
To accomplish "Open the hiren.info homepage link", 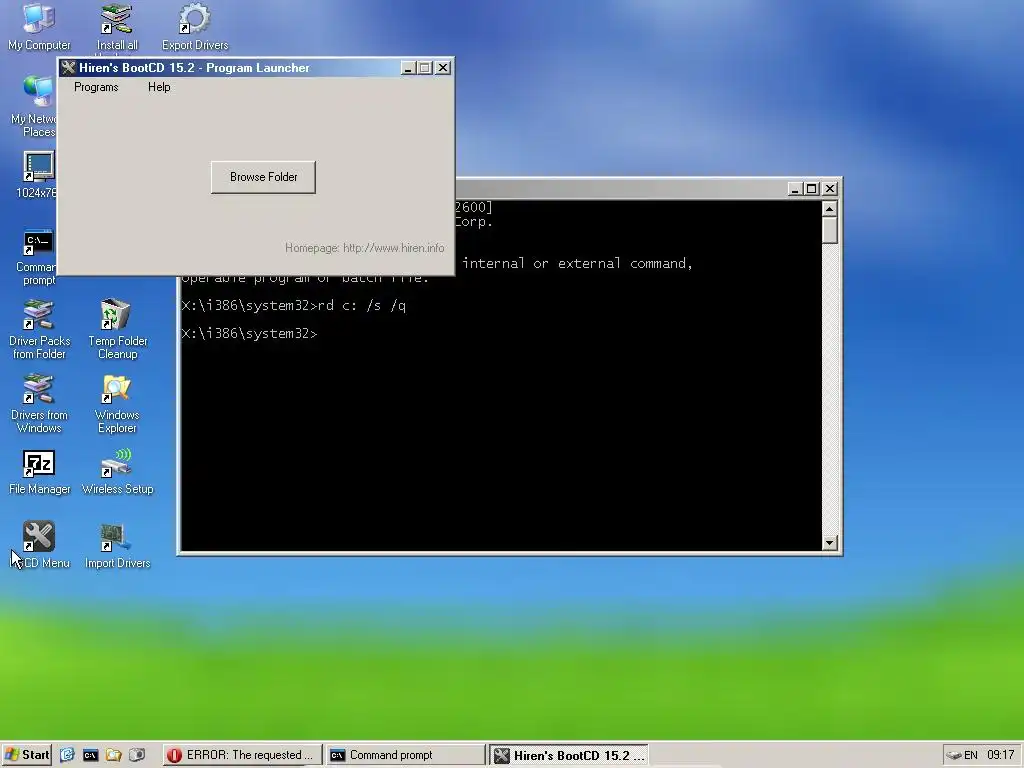I will [x=364, y=248].
